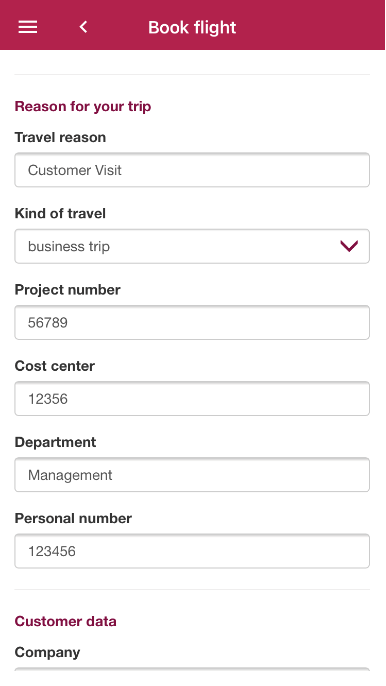
Task: Click the Project number label
Action: [67, 290]
